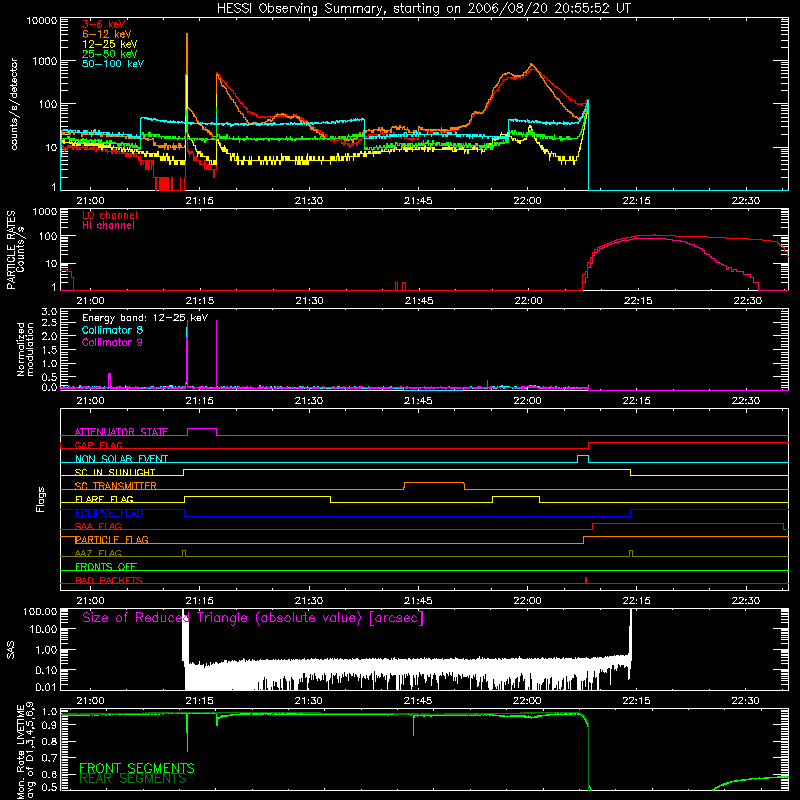Click the 10000 y-axis tick label
800x800 pixels.
coord(42,21)
